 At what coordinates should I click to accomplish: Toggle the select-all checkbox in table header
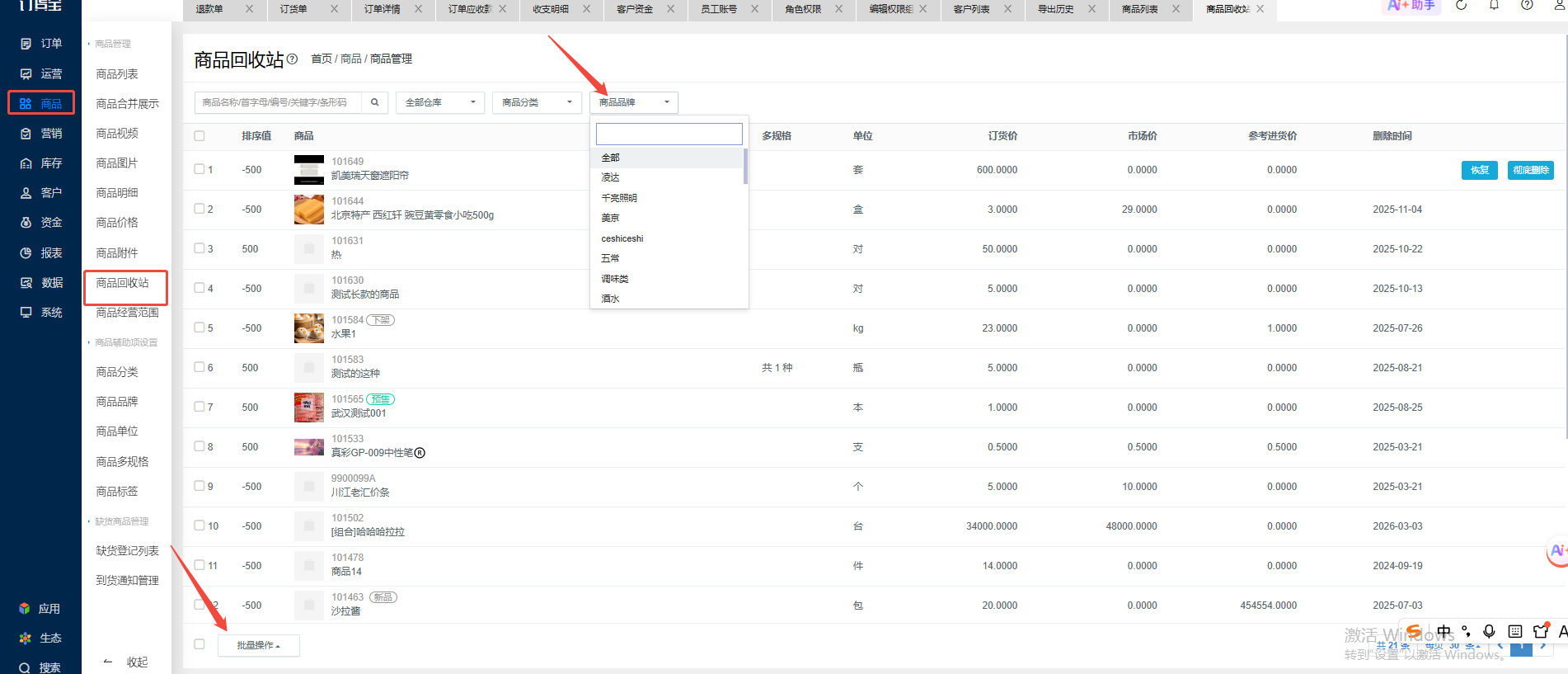[200, 136]
